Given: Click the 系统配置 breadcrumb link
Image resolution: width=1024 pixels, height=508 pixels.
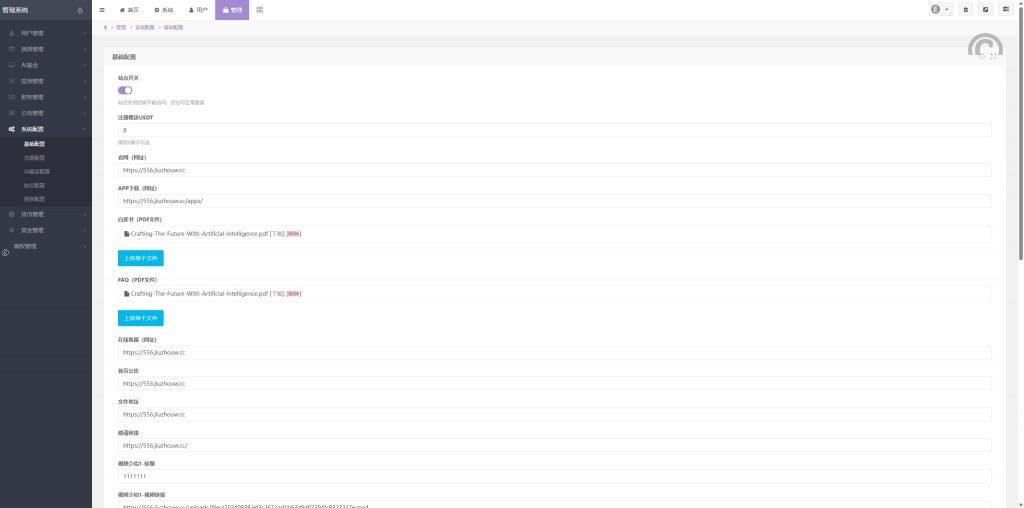Looking at the screenshot, I should click(x=145, y=27).
